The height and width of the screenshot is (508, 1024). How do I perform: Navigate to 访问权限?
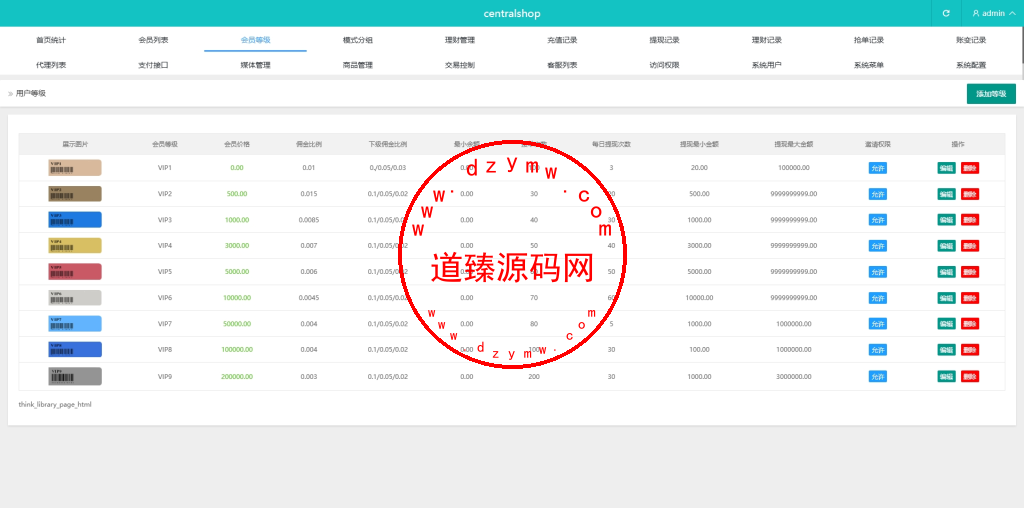click(664, 65)
